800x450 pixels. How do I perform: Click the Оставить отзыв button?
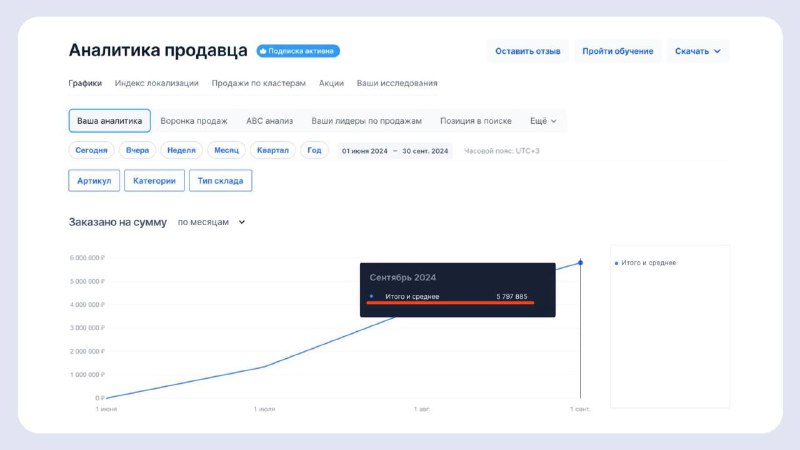(x=528, y=51)
